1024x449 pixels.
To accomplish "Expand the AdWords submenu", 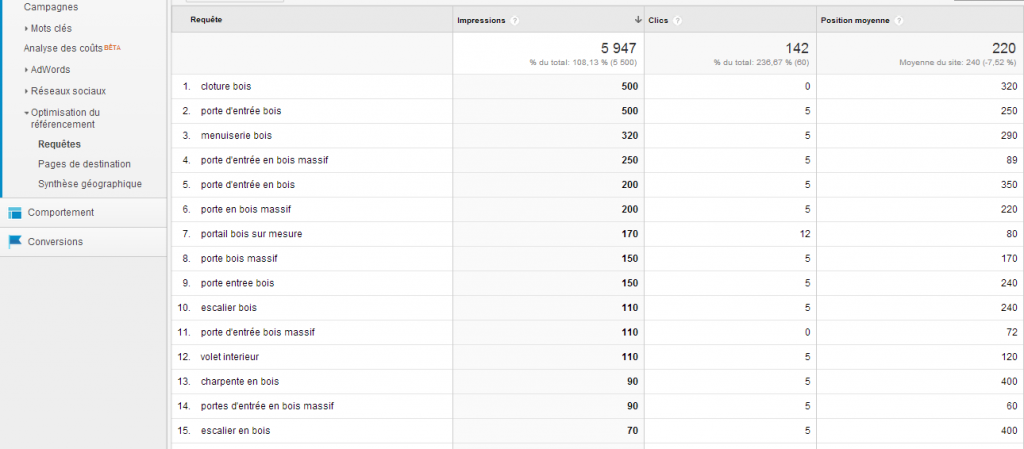I will pos(26,70).
